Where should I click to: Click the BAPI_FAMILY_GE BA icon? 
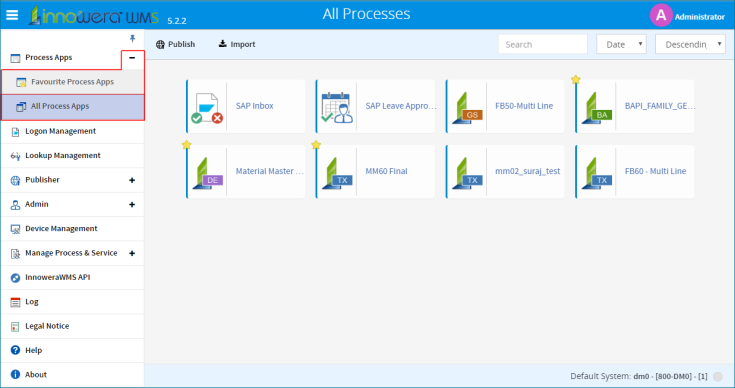tap(597, 108)
